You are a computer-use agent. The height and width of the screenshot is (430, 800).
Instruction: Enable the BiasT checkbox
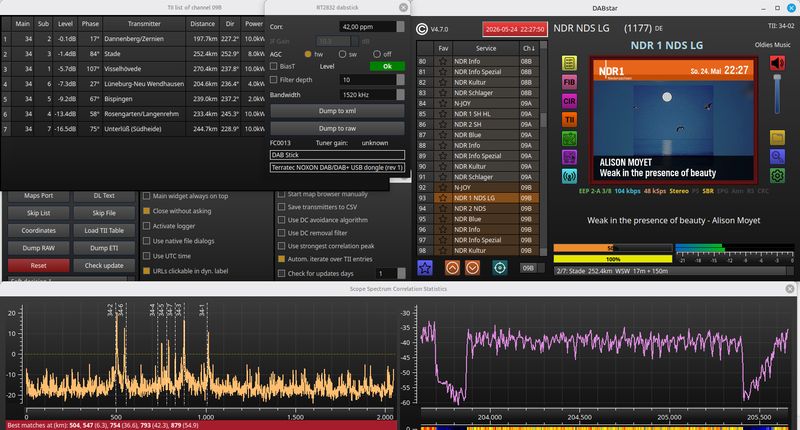pos(273,66)
